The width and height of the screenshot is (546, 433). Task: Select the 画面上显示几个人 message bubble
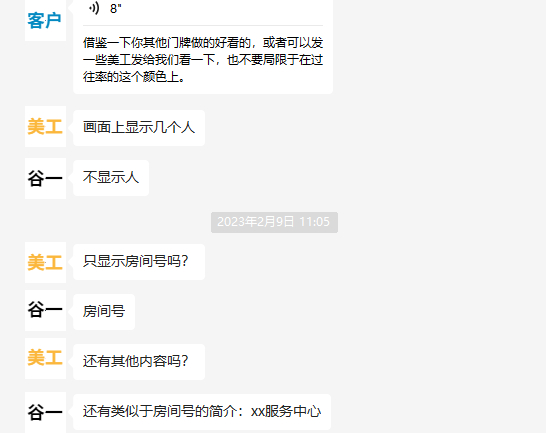pyautogui.click(x=139, y=127)
